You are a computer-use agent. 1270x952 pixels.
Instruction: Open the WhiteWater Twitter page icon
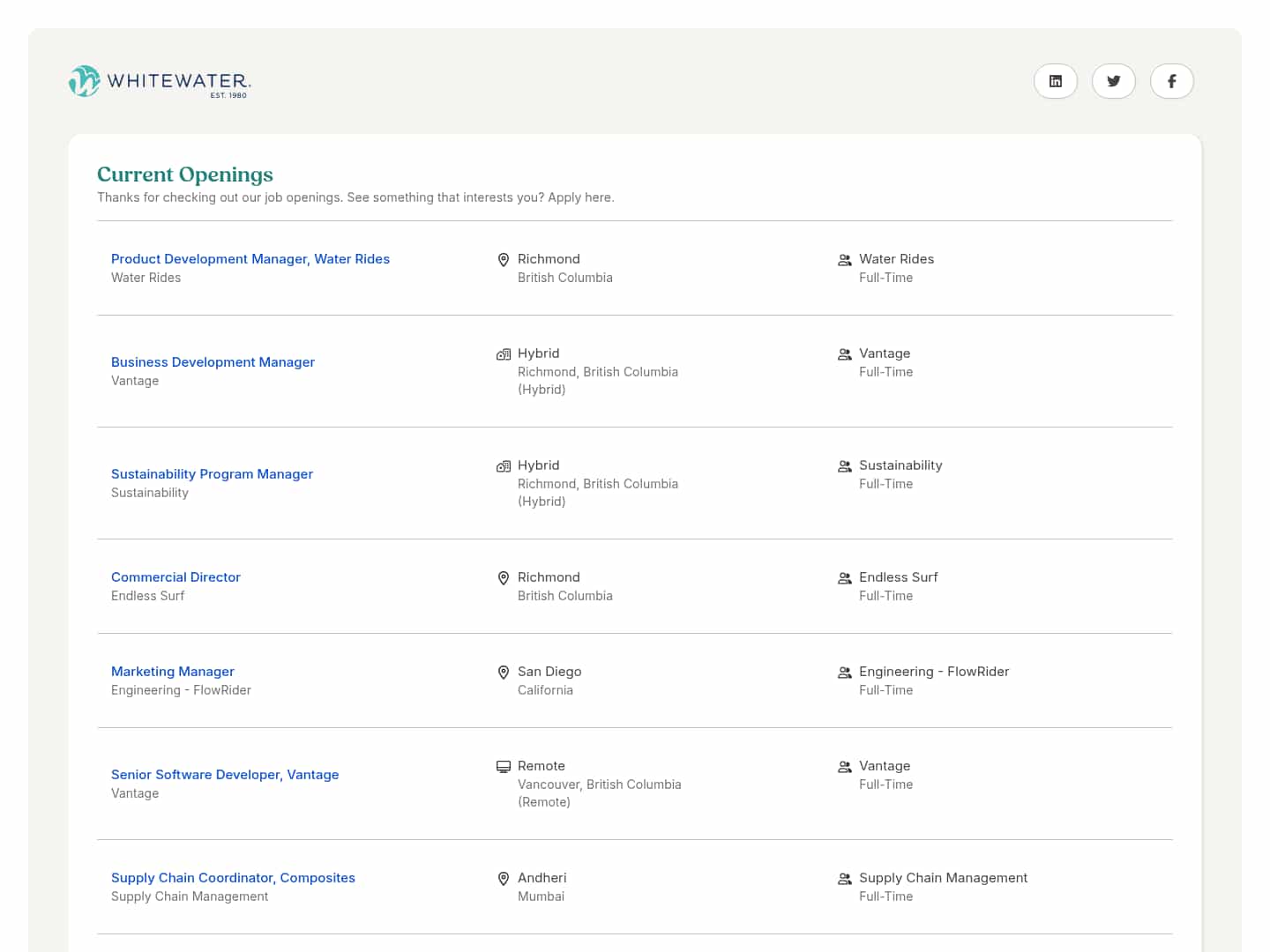pyautogui.click(x=1113, y=81)
